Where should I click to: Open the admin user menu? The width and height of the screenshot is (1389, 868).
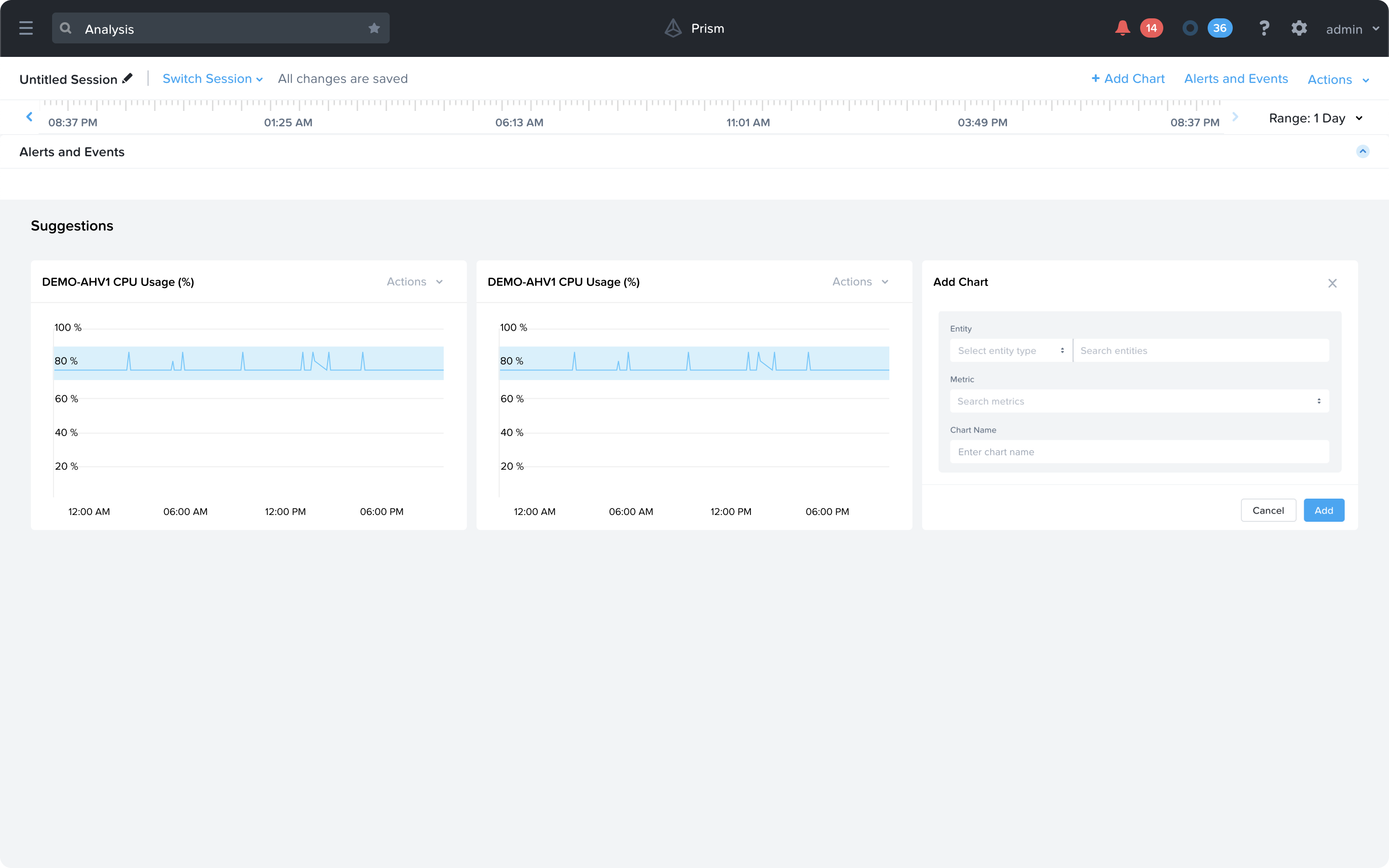(1352, 29)
